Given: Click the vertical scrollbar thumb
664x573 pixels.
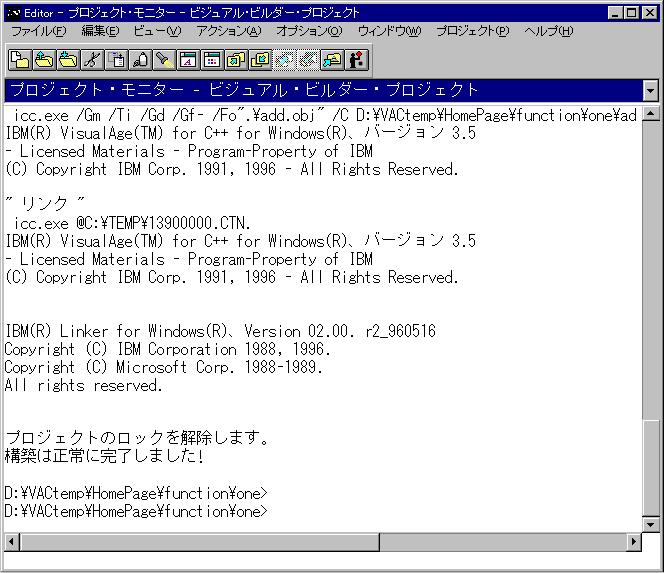Looking at the screenshot, I should click(x=650, y=468).
